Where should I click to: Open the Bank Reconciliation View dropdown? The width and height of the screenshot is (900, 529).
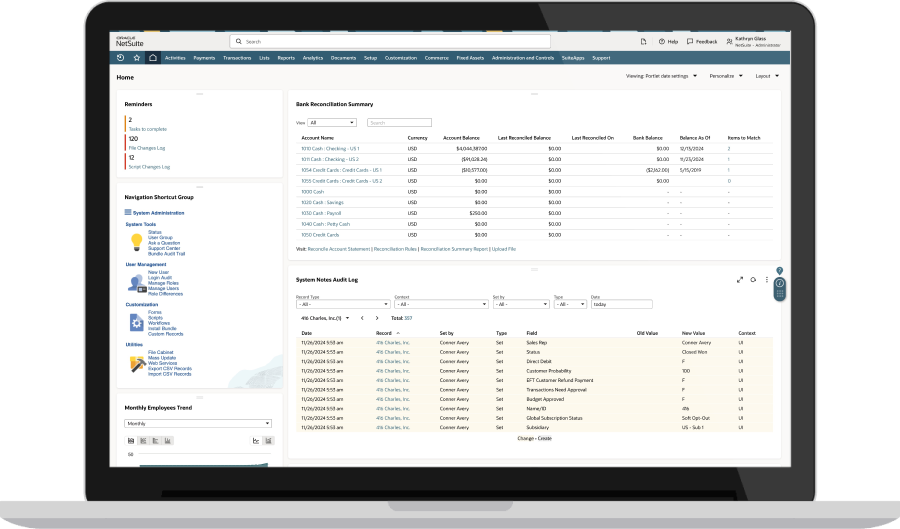[x=333, y=122]
